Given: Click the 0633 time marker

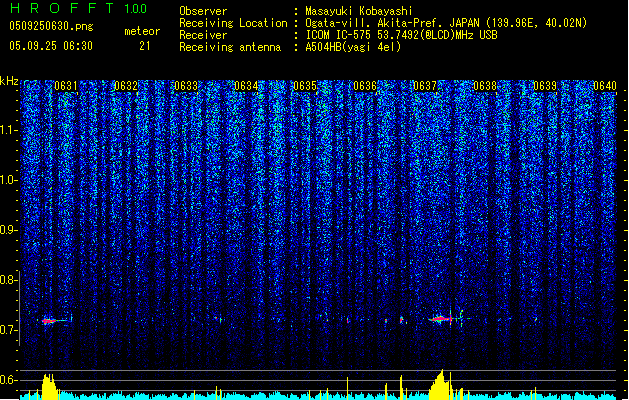Looking at the screenshot, I should click(186, 86).
